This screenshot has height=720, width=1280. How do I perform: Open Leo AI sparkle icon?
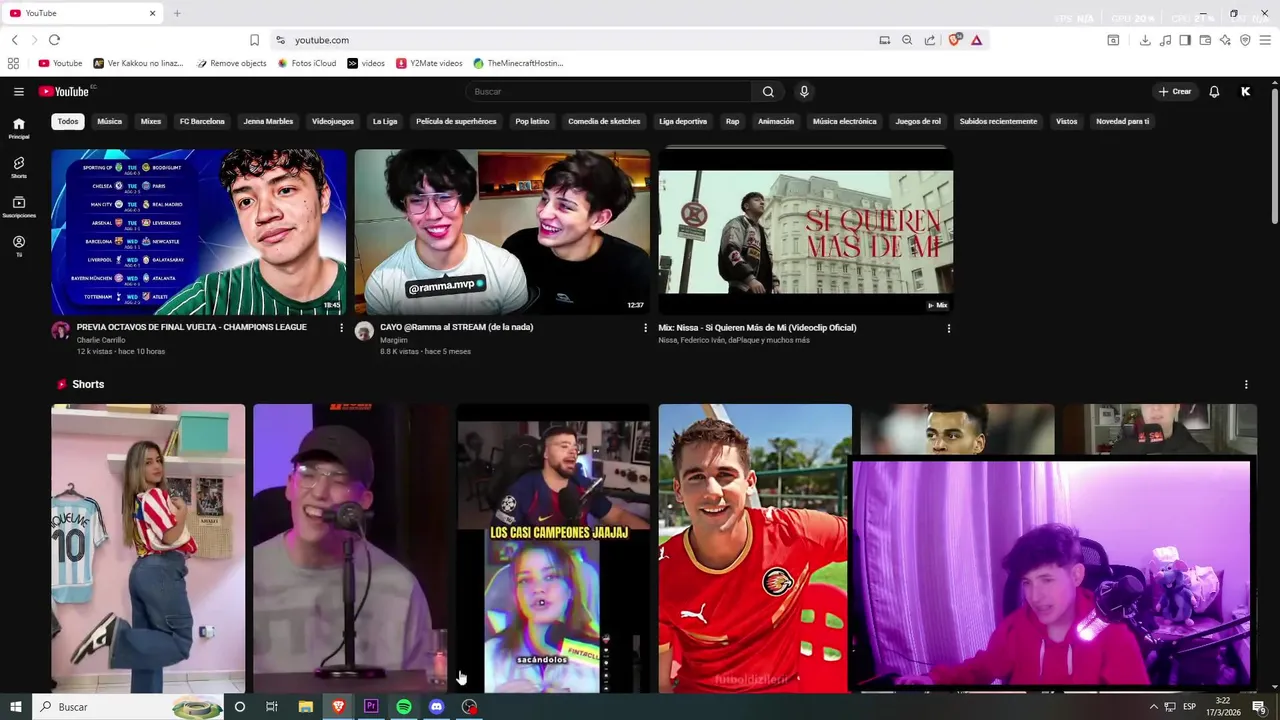(x=1225, y=40)
